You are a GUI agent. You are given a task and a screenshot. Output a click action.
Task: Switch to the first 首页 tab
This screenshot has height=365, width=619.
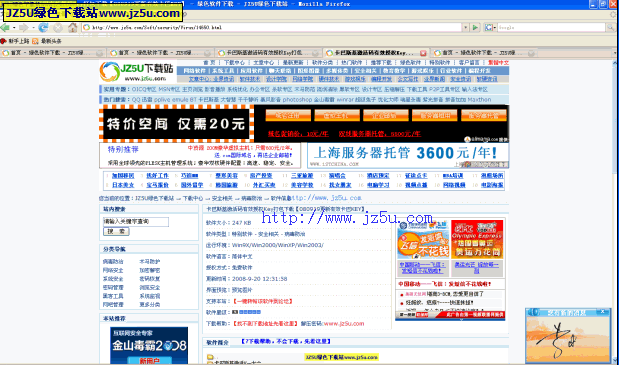coord(52,53)
